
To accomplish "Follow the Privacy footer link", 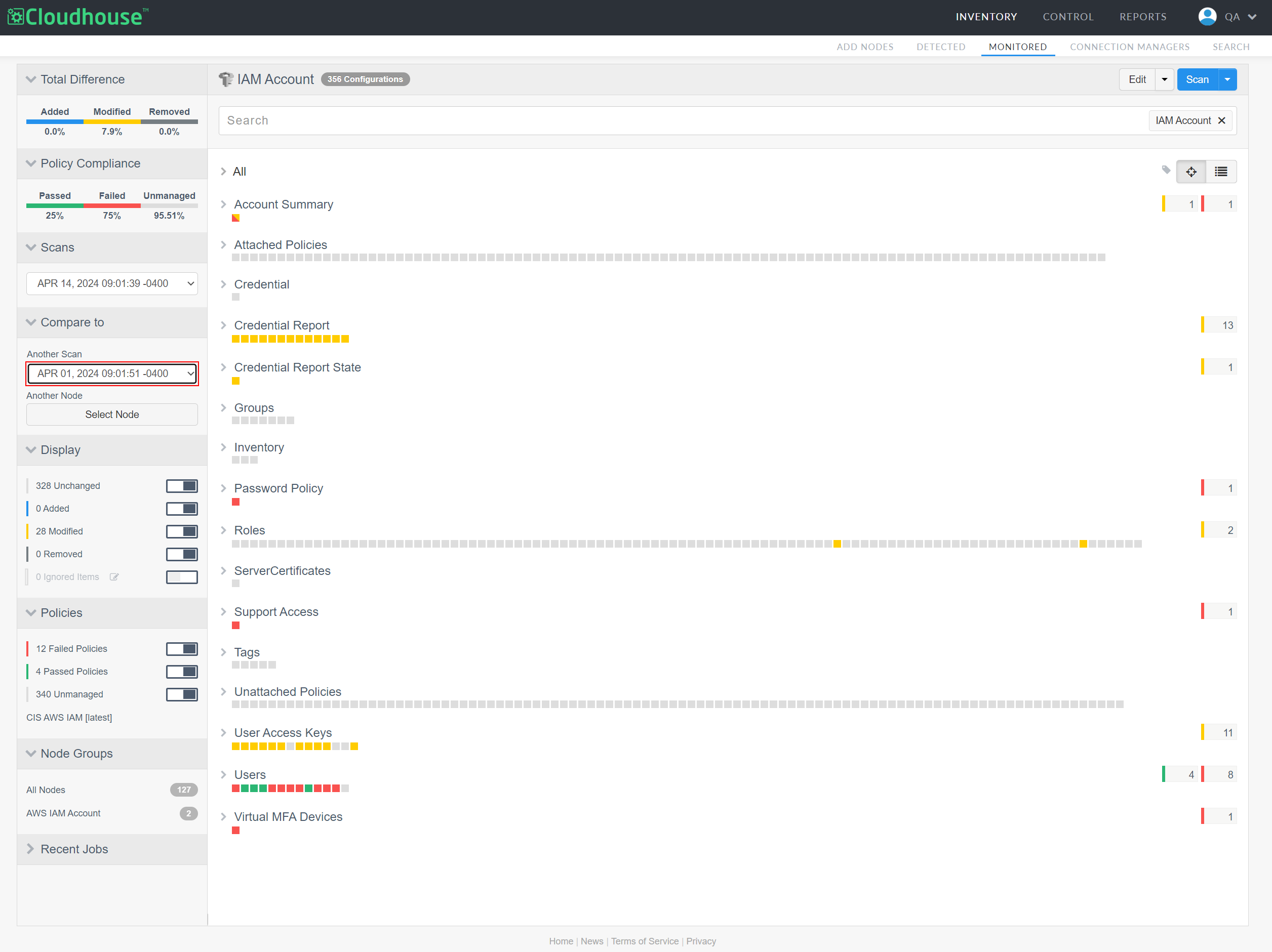I will coord(701,941).
